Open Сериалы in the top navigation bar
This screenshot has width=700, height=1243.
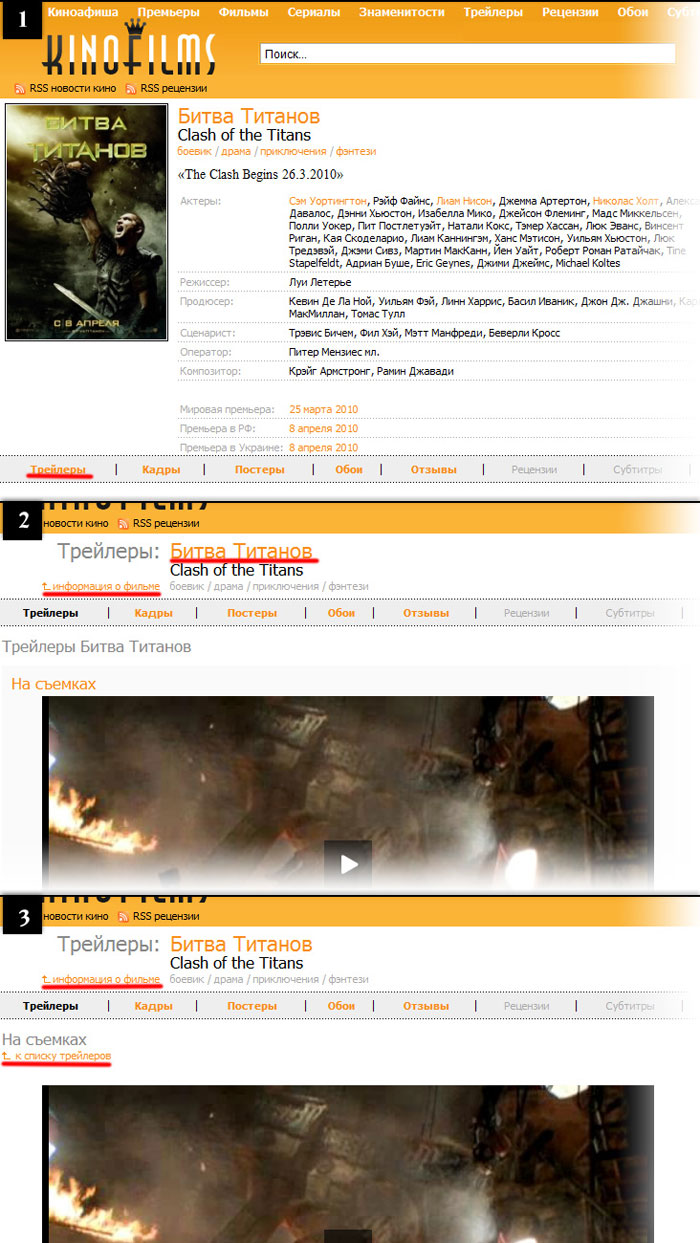tap(313, 12)
